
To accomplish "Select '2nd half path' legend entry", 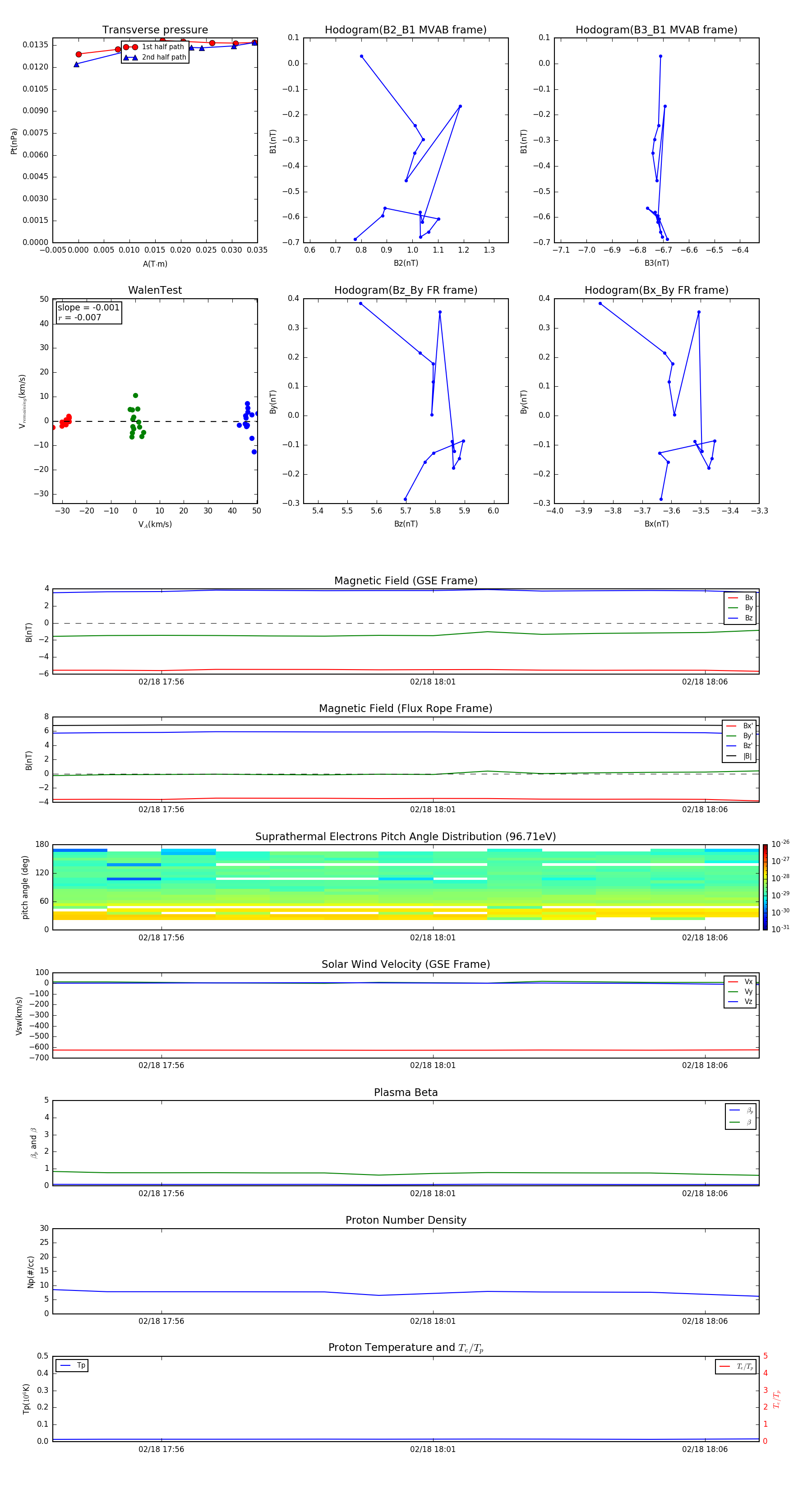I will [154, 57].
